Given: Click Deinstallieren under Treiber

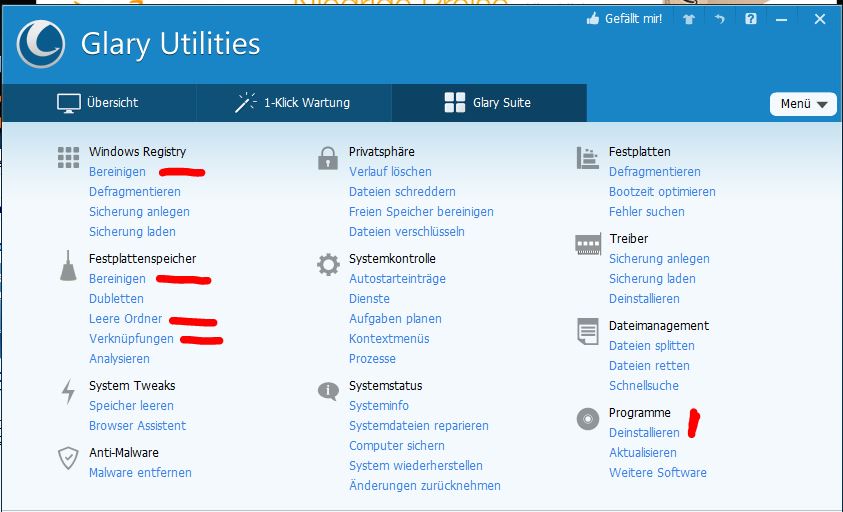Looking at the screenshot, I should pyautogui.click(x=644, y=299).
